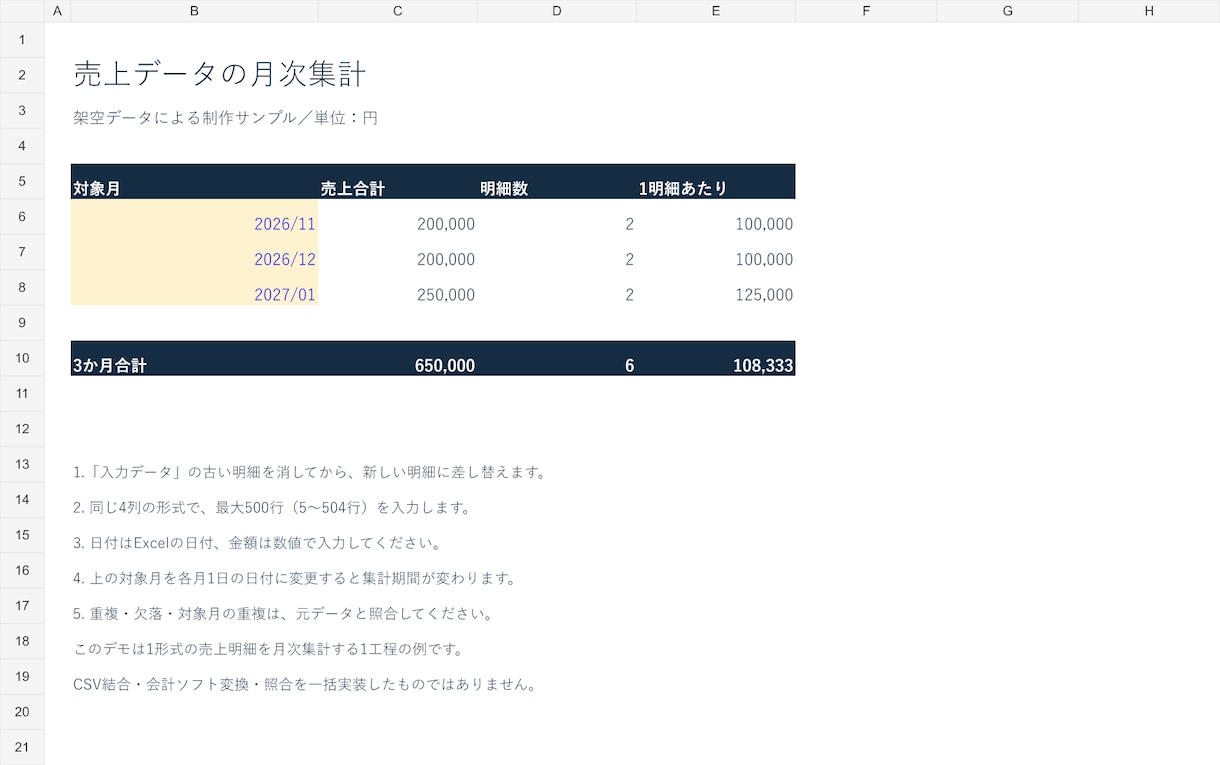Image resolution: width=1220 pixels, height=765 pixels.
Task: Click 100,000 per-detail in 2026/12 row
Action: [x=716, y=252]
